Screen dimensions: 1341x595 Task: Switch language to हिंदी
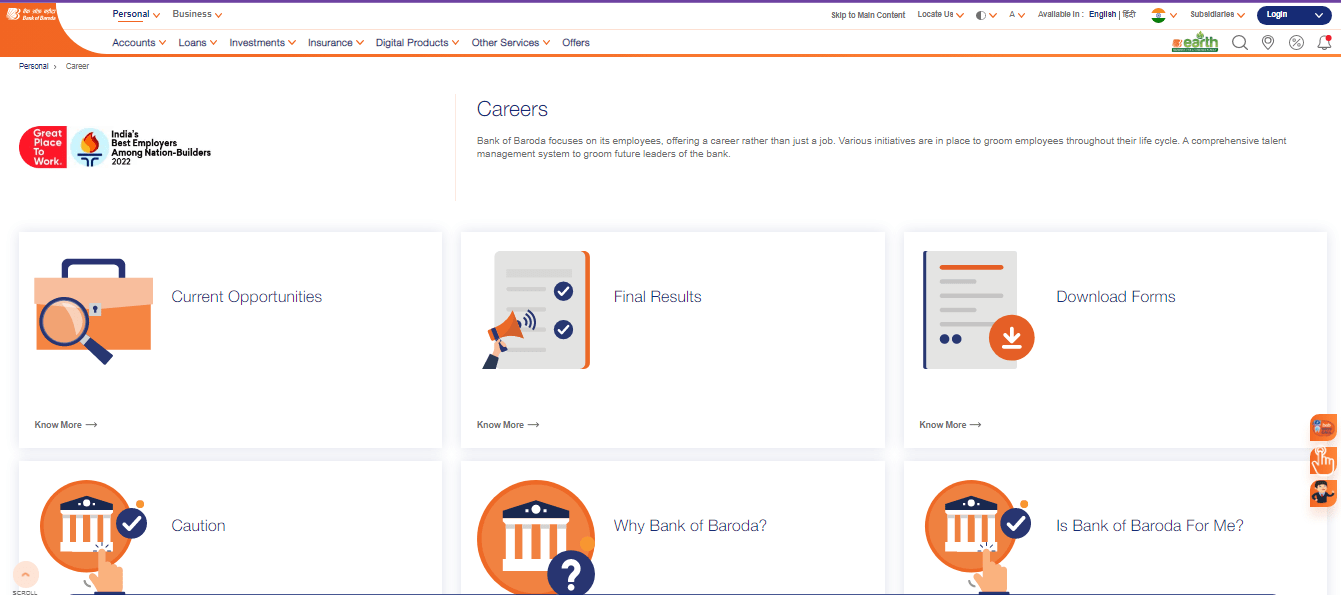(x=1129, y=14)
